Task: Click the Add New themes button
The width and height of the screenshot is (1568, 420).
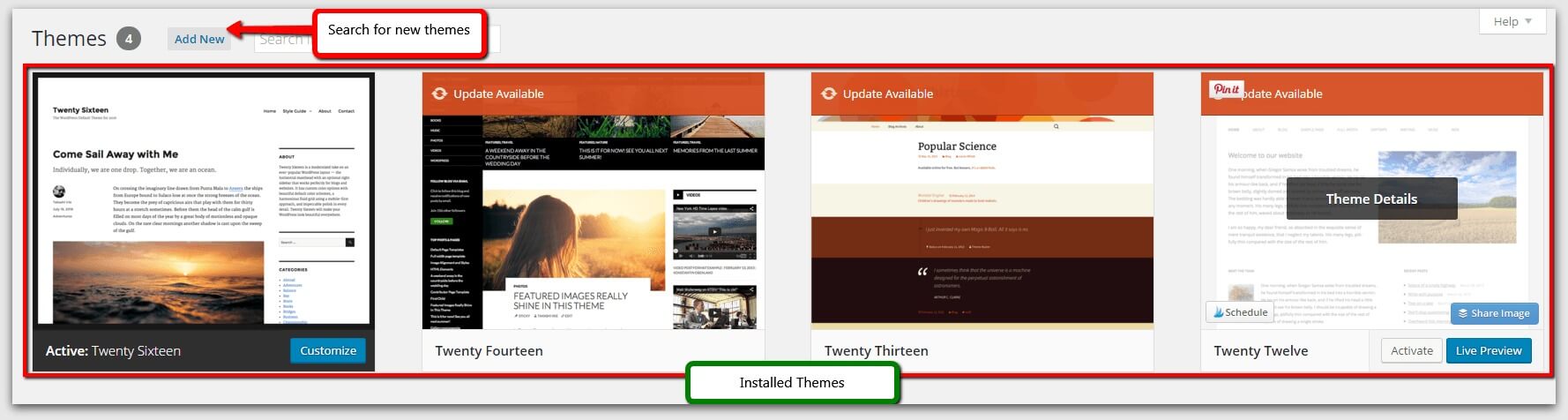Action: [199, 39]
